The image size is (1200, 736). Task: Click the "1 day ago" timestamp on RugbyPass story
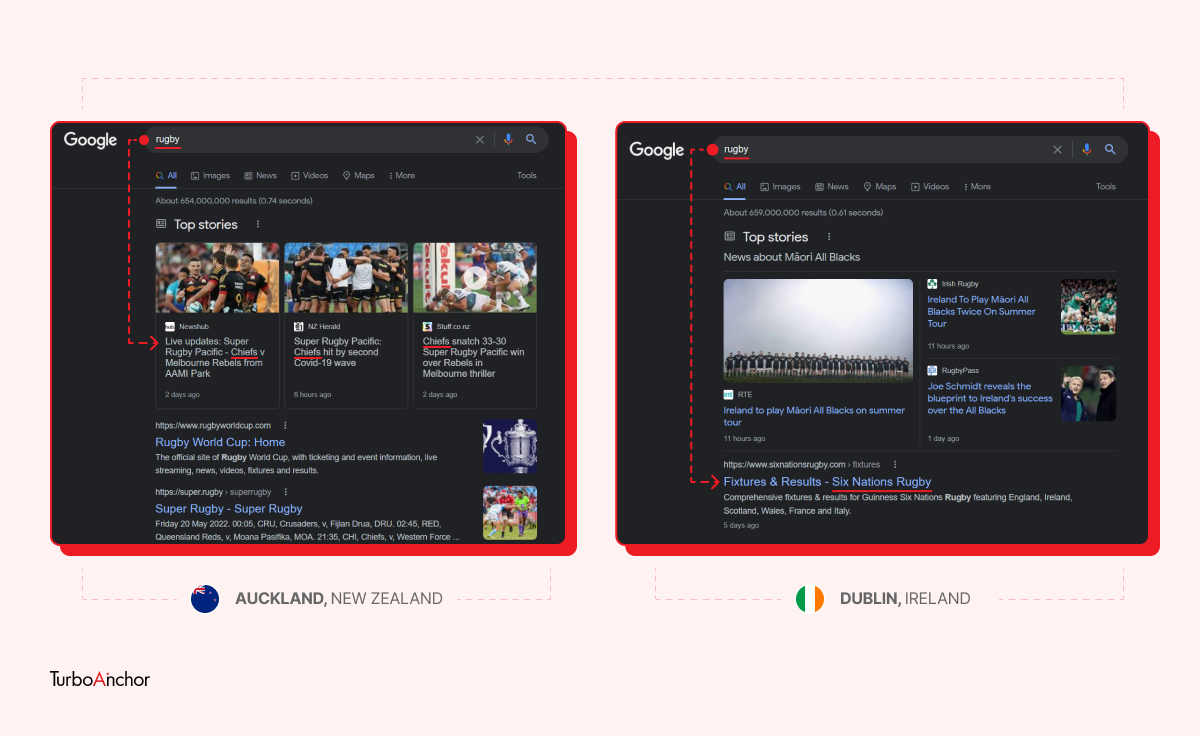tap(942, 439)
